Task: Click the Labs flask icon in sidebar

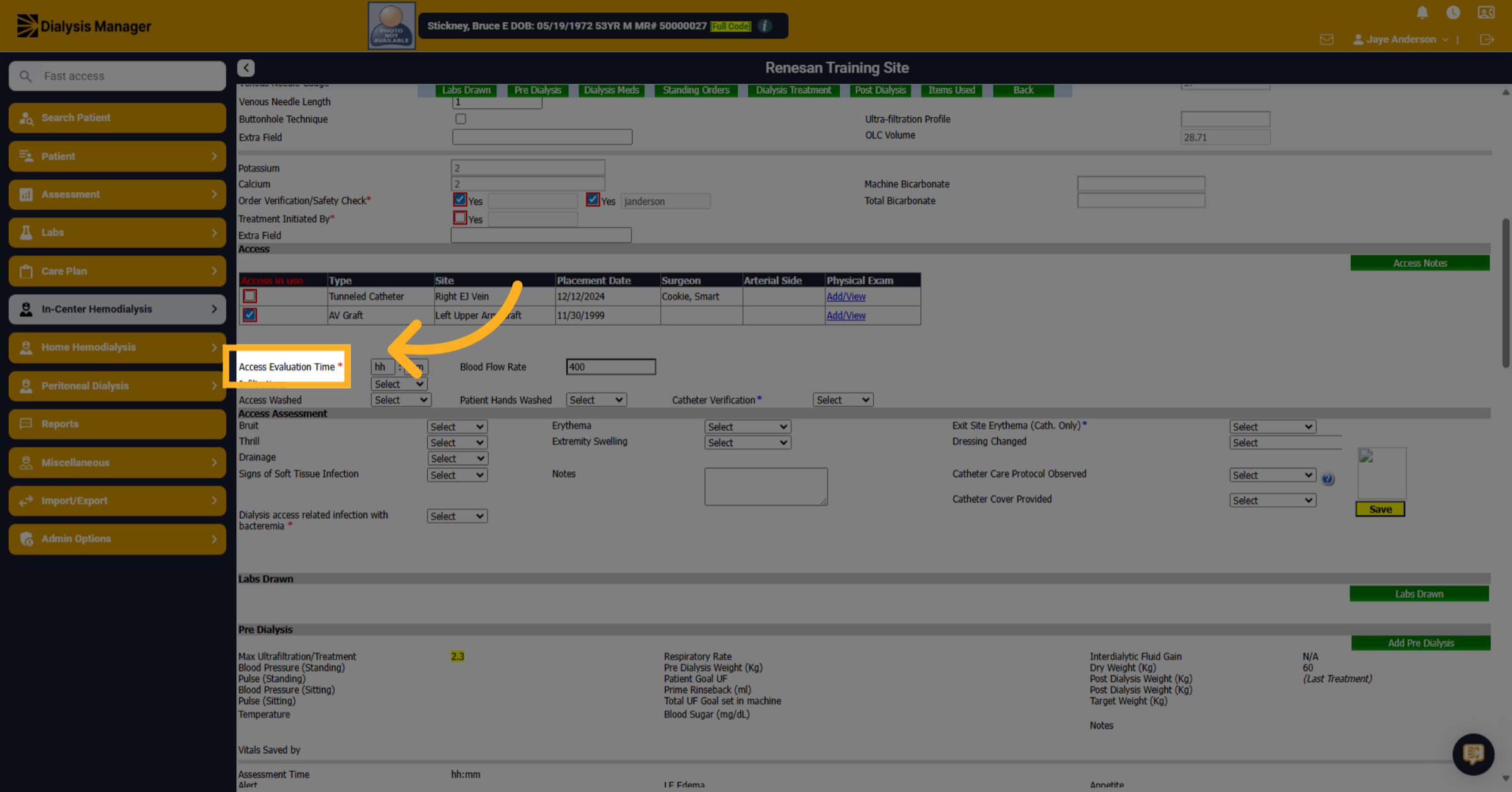Action: (26, 232)
